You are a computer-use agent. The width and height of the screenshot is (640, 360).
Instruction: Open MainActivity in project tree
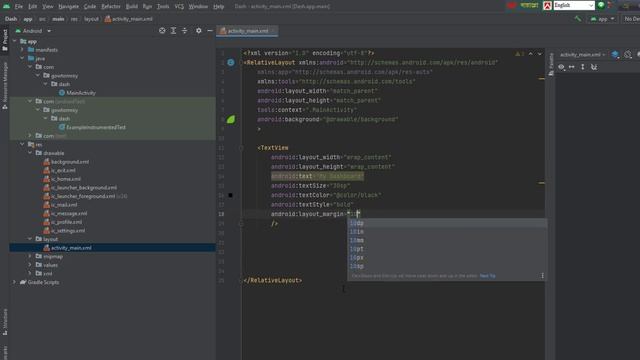pyautogui.click(x=81, y=93)
